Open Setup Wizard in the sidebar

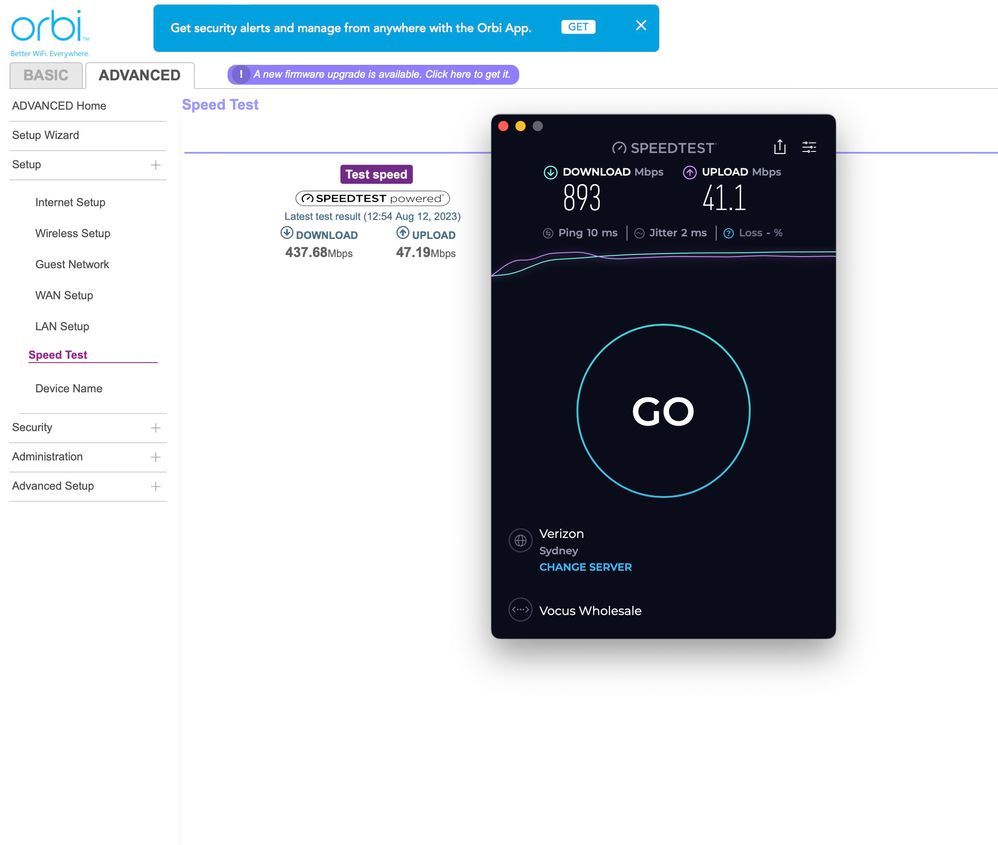pos(46,135)
